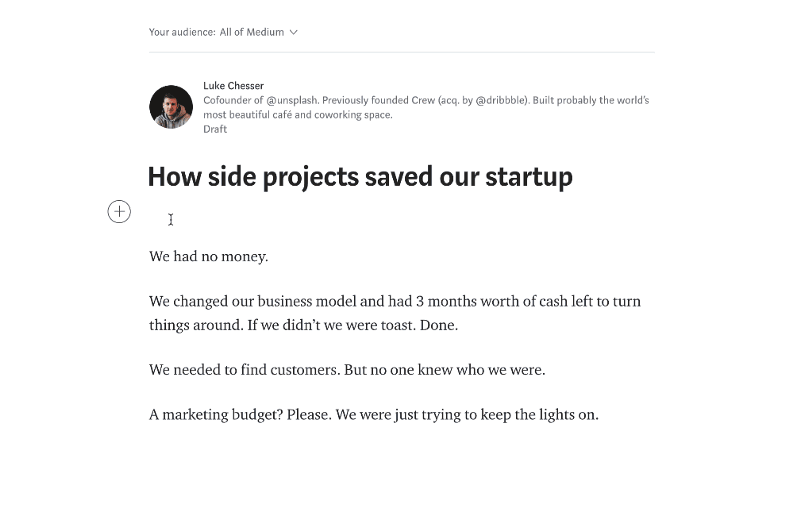
Task: Click the plus insert-content icon
Action: 119,211
